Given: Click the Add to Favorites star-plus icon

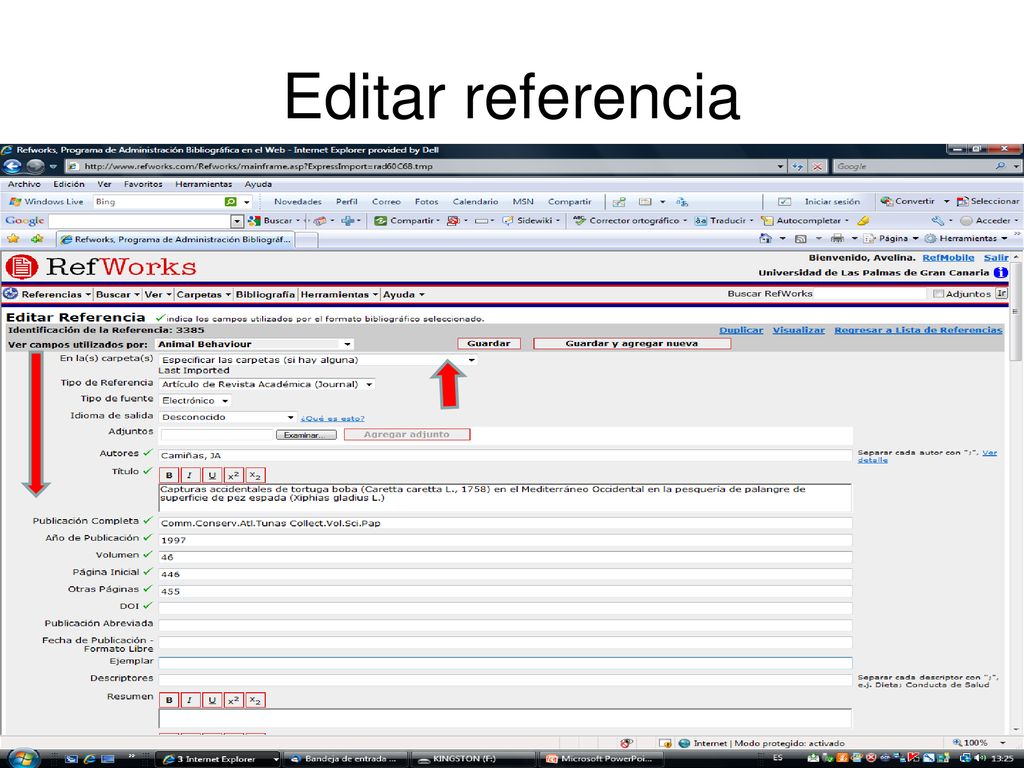Looking at the screenshot, I should click(37, 239).
